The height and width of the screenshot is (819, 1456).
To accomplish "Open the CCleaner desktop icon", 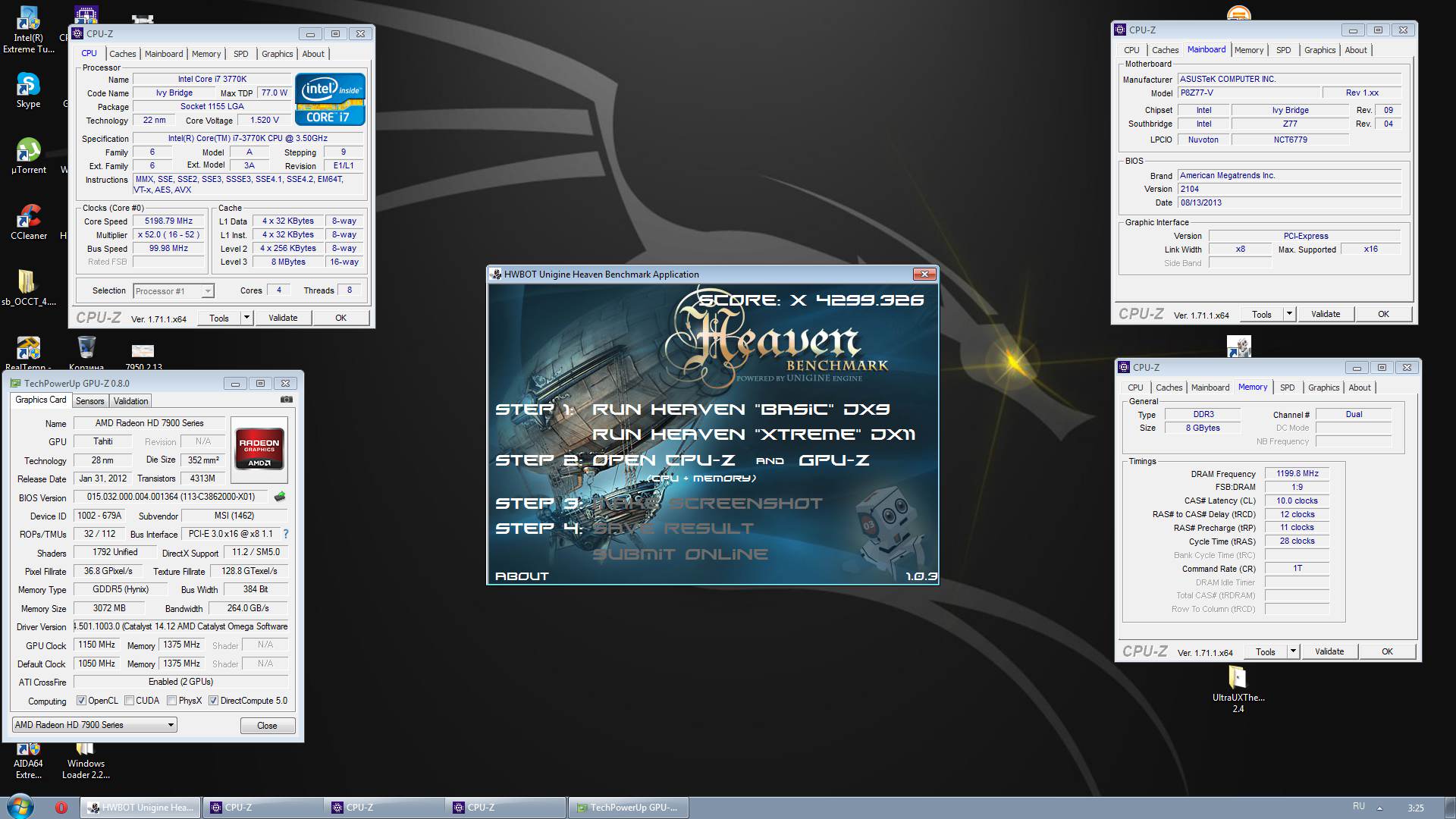I will pos(28,222).
